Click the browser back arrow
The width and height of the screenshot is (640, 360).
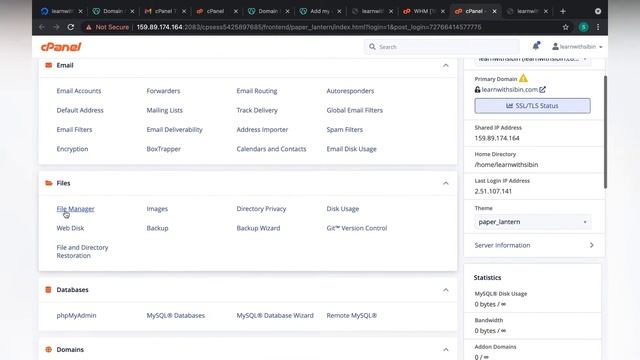(x=42, y=27)
